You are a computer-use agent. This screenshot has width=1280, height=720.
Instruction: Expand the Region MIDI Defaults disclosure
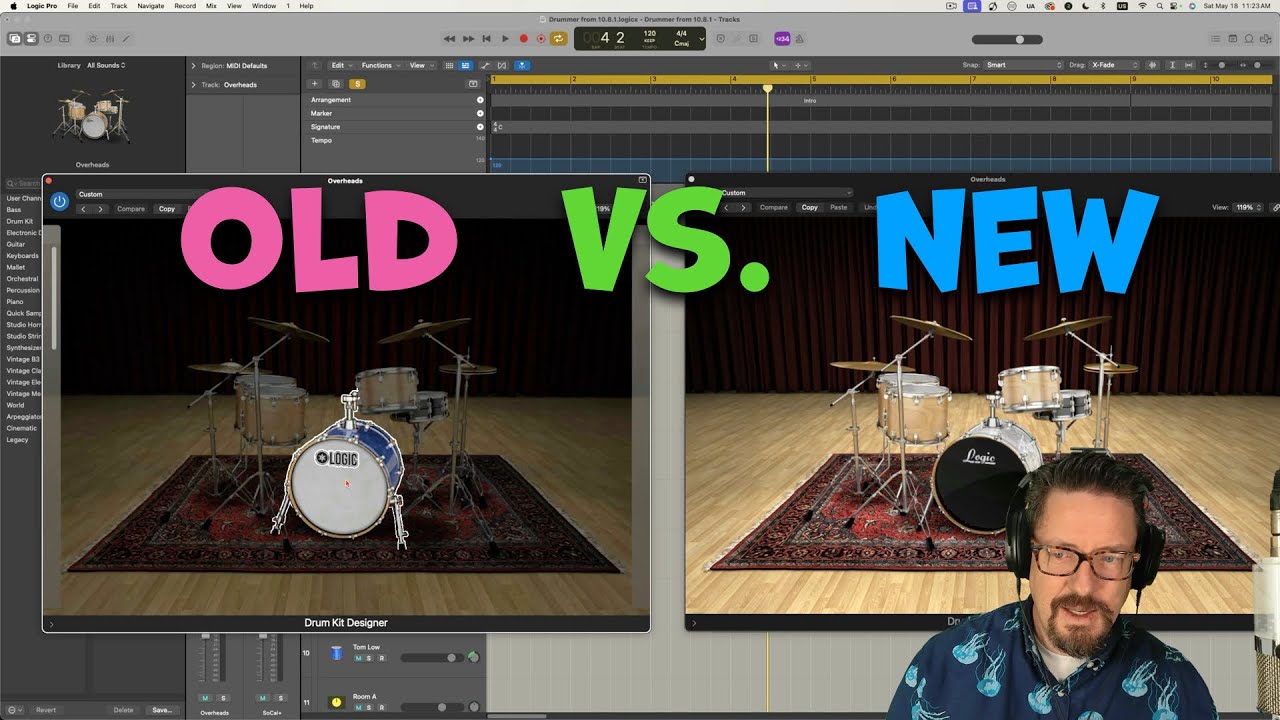(x=194, y=66)
